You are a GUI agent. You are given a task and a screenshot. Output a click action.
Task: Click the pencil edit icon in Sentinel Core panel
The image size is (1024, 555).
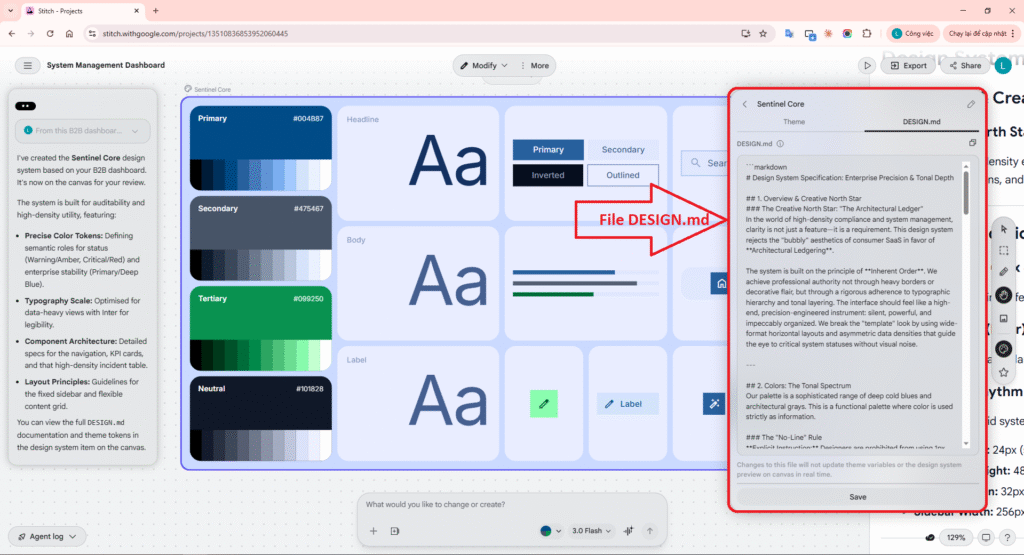(x=970, y=104)
